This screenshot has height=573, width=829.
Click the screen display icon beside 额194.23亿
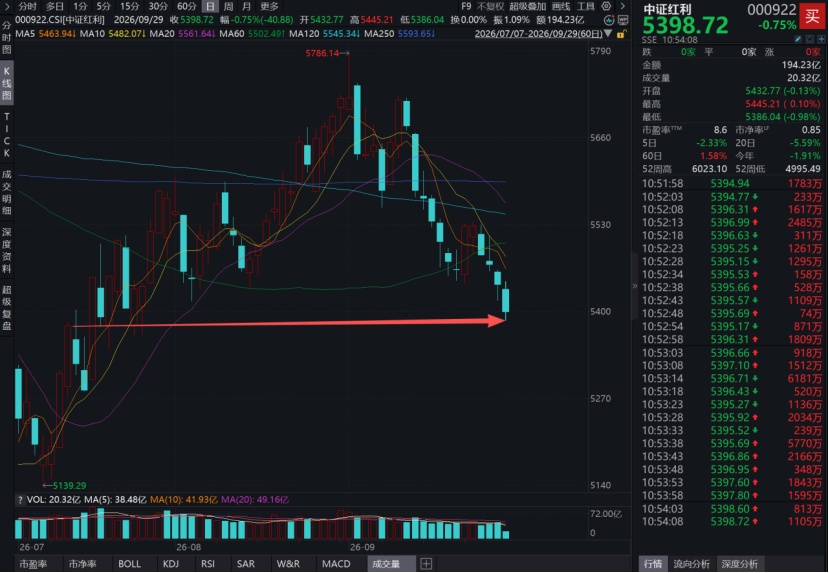click(623, 20)
